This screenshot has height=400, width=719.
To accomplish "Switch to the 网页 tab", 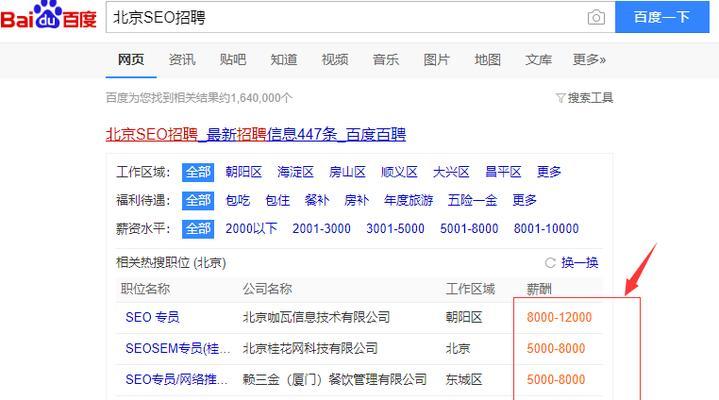I will pos(131,60).
